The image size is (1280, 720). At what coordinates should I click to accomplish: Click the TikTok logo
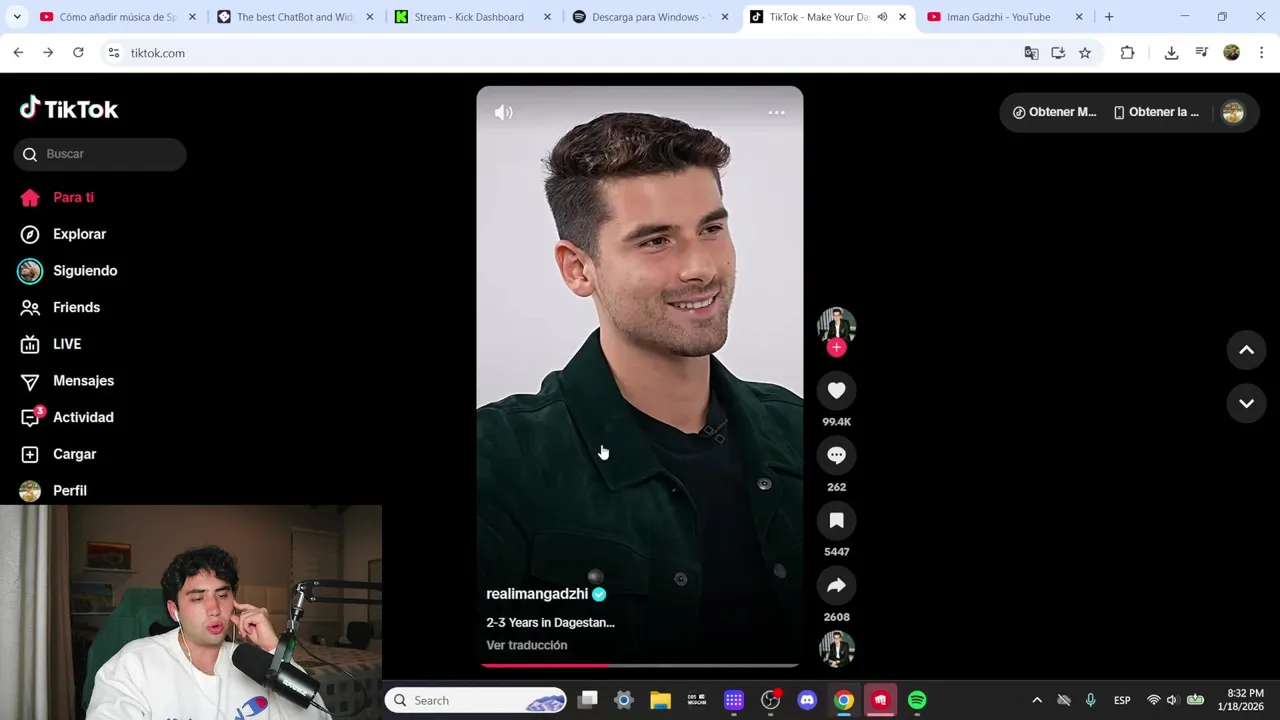(x=69, y=109)
